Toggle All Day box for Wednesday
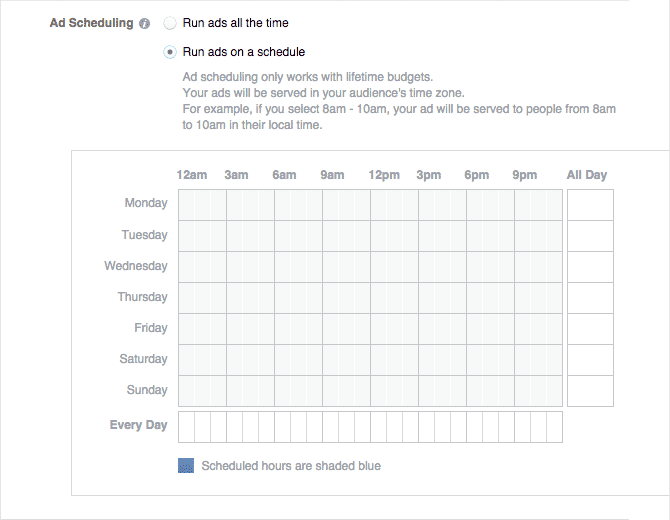Image resolution: width=670 pixels, height=520 pixels. tap(591, 267)
